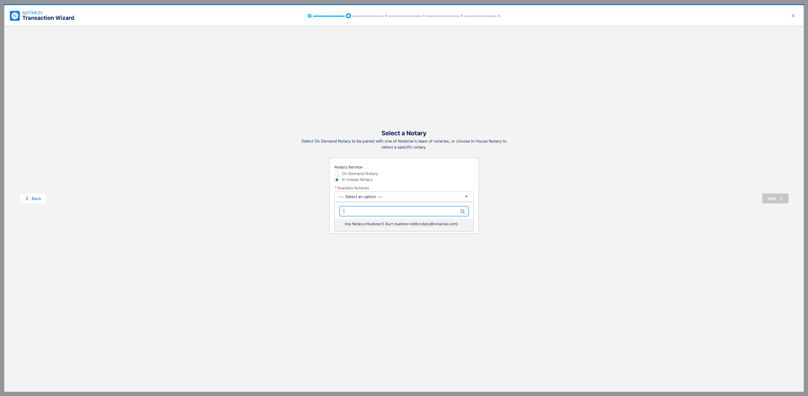Click the 'Select a Notary' heading

(x=404, y=133)
